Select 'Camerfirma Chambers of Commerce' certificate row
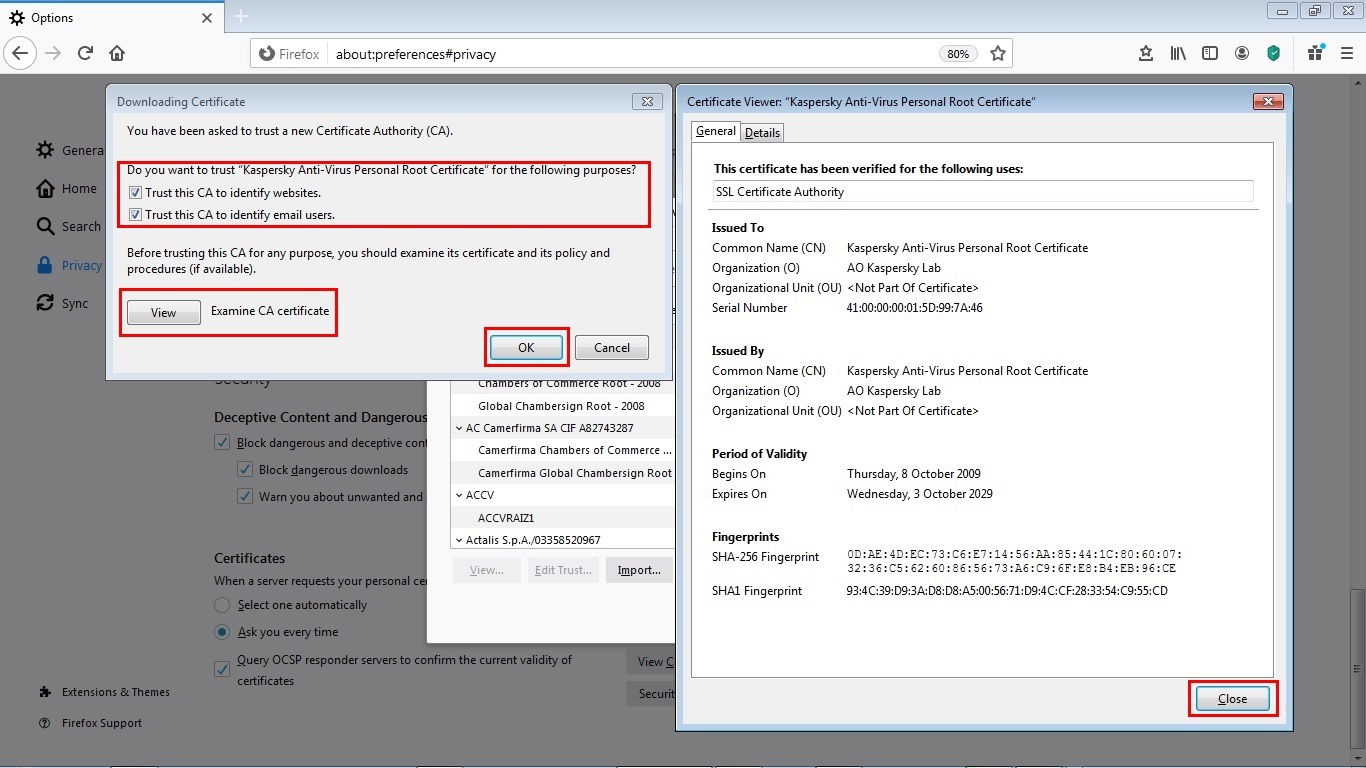 tap(561, 450)
